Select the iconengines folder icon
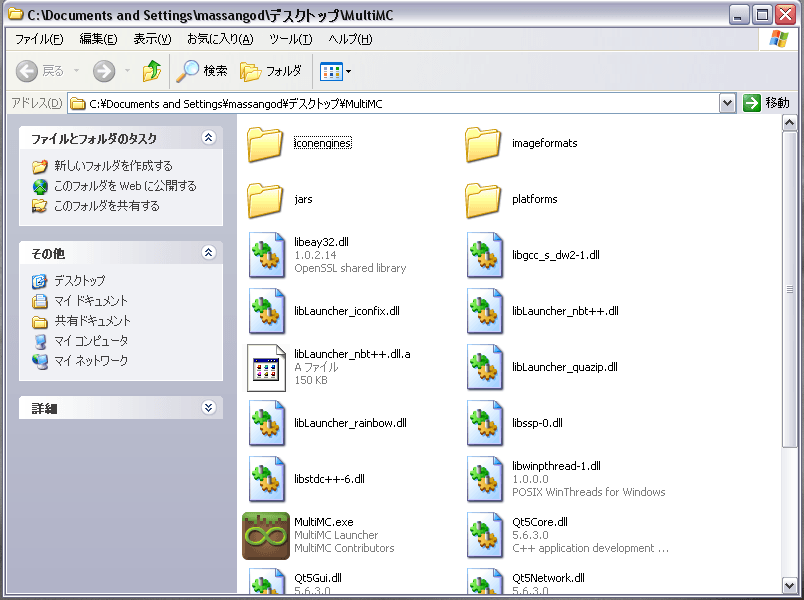804x600 pixels. 265,144
